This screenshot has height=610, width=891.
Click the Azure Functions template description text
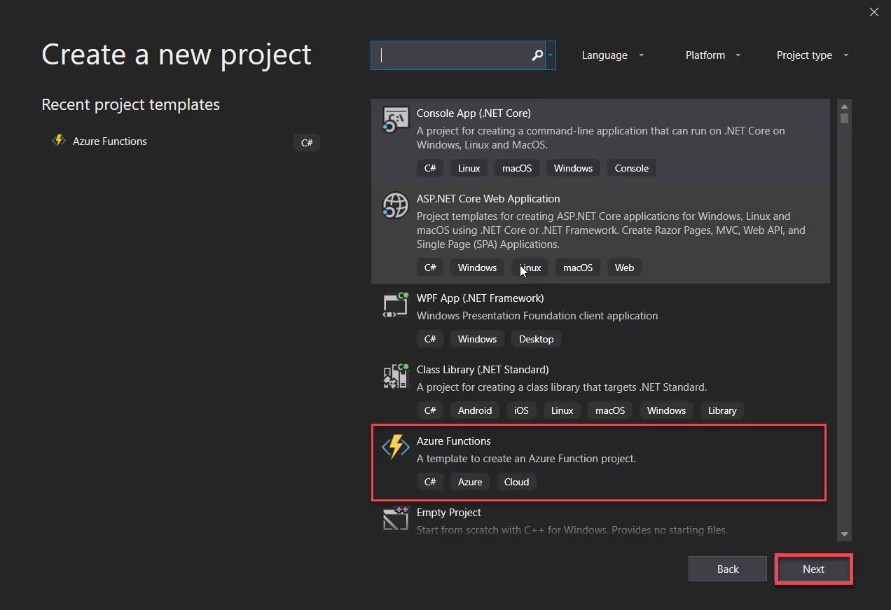[x=526, y=458]
